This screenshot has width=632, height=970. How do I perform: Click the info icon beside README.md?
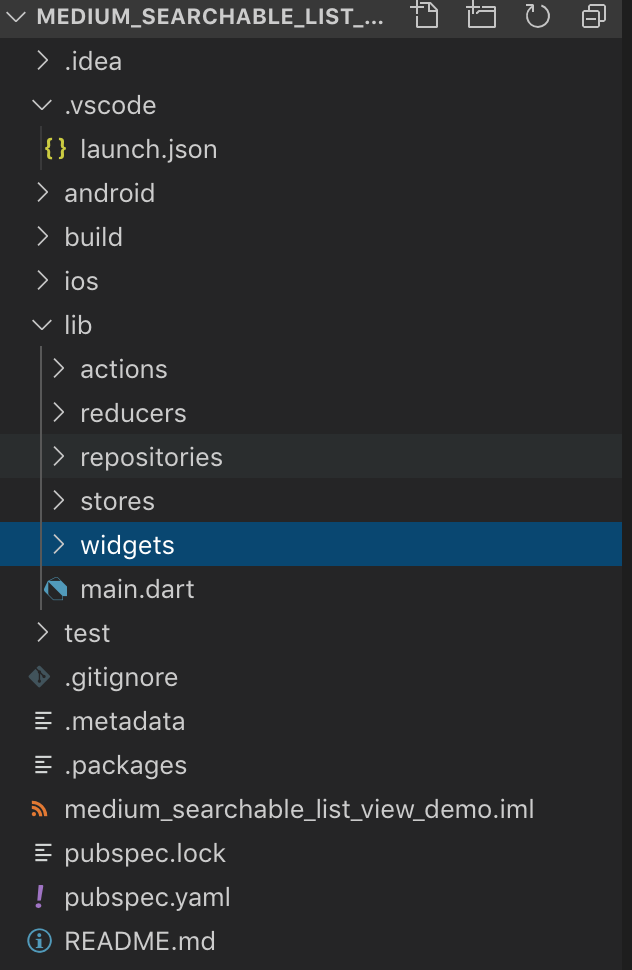[x=40, y=941]
